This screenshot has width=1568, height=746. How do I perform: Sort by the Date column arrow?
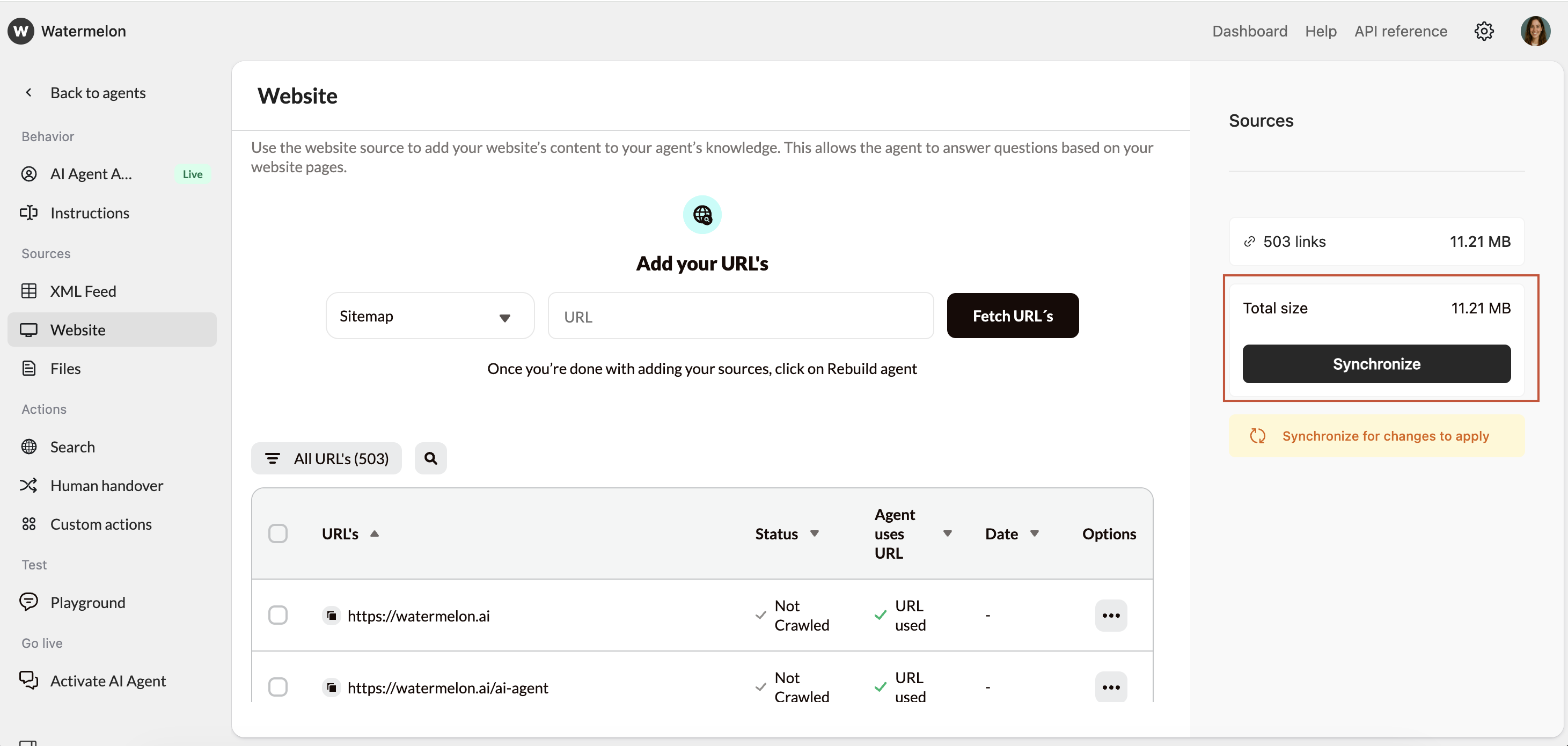click(x=1034, y=533)
